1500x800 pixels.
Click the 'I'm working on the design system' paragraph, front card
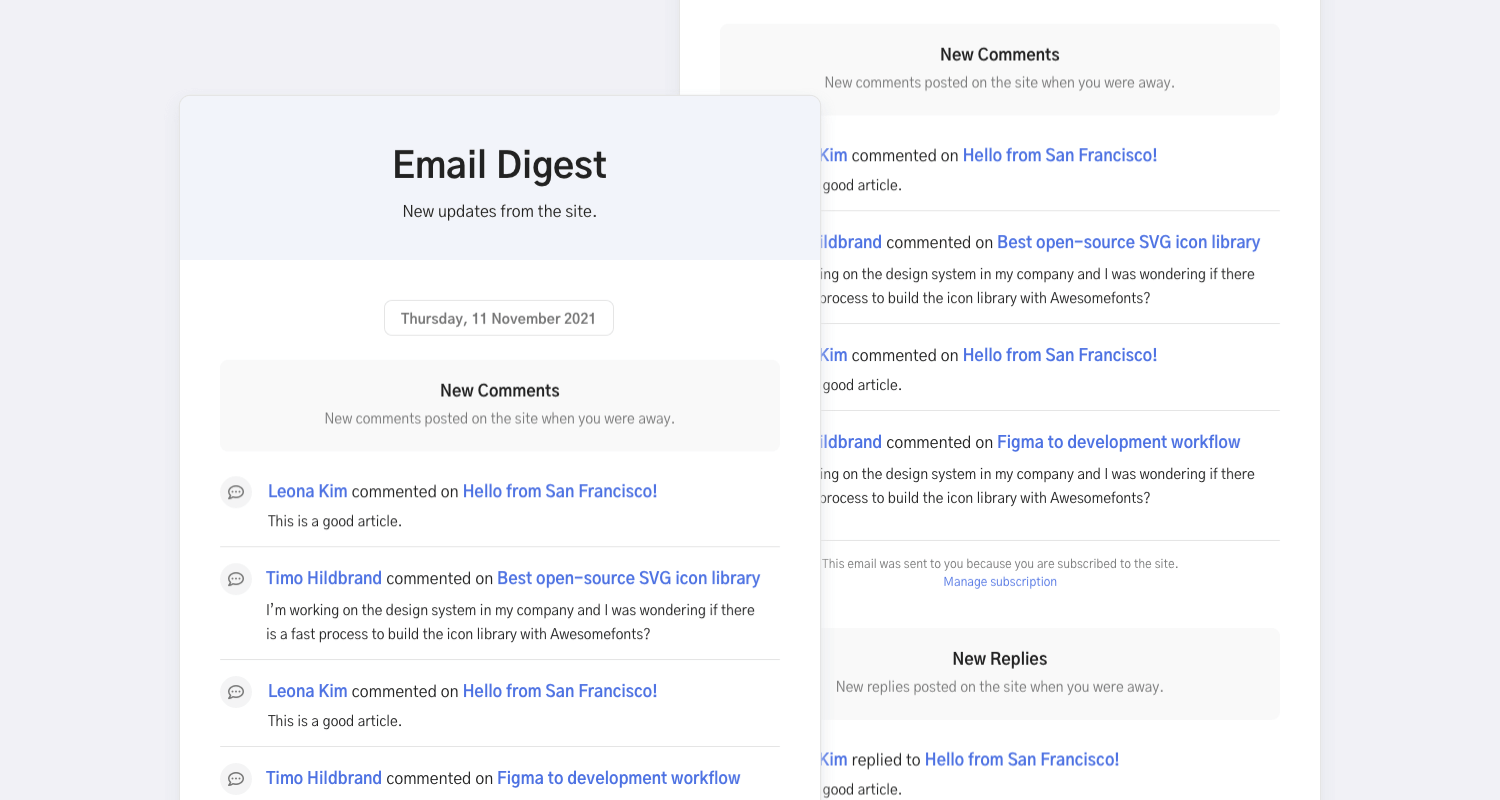(x=510, y=622)
